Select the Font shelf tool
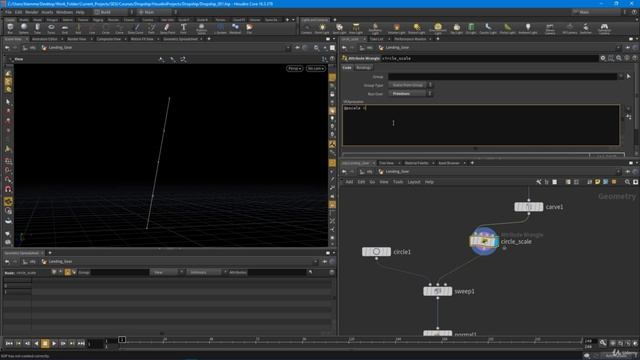Image resolution: width=640 pixels, height=360 pixels. click(183, 28)
